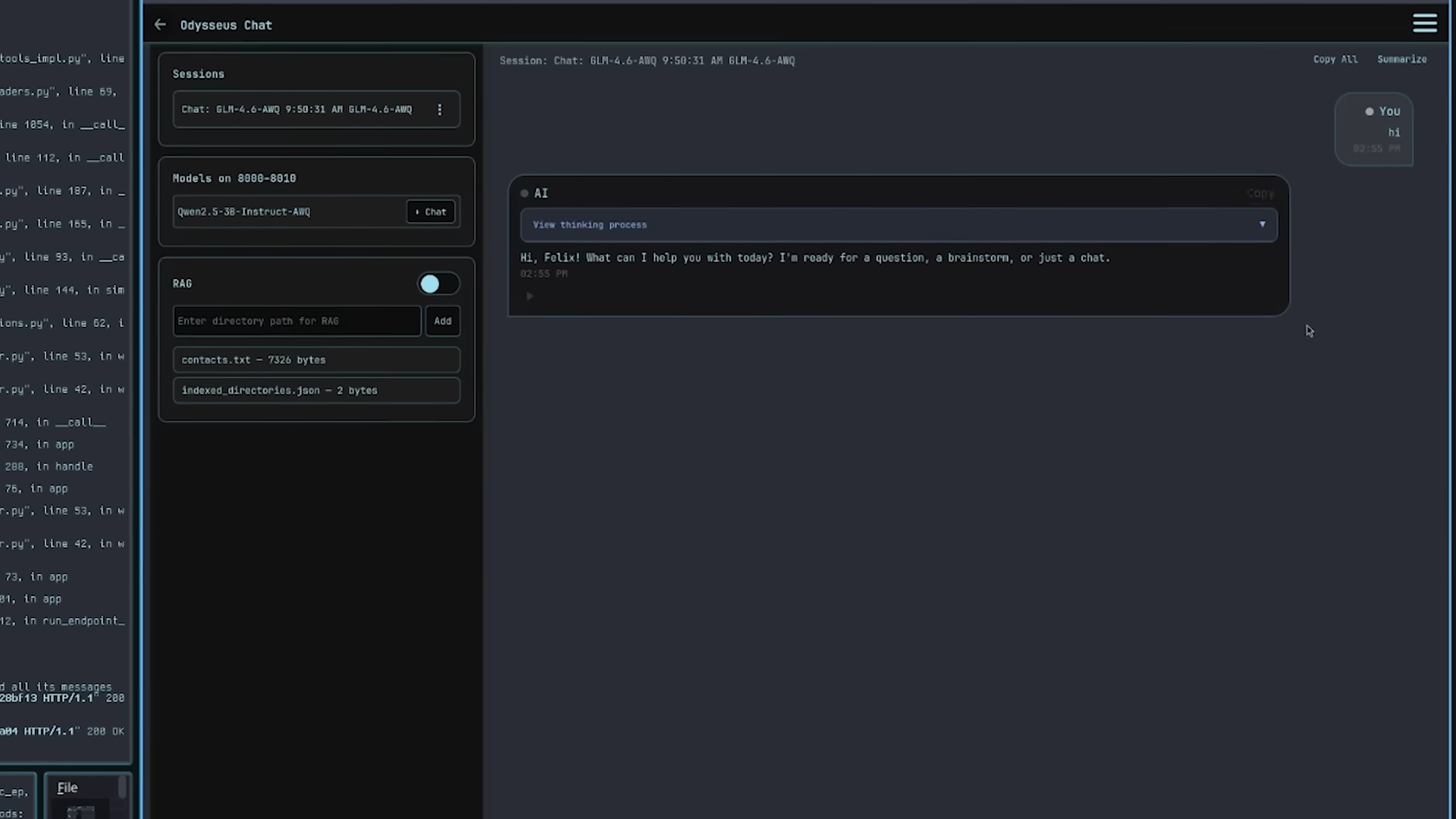Click the arrow icon inside the Chat button

[418, 212]
